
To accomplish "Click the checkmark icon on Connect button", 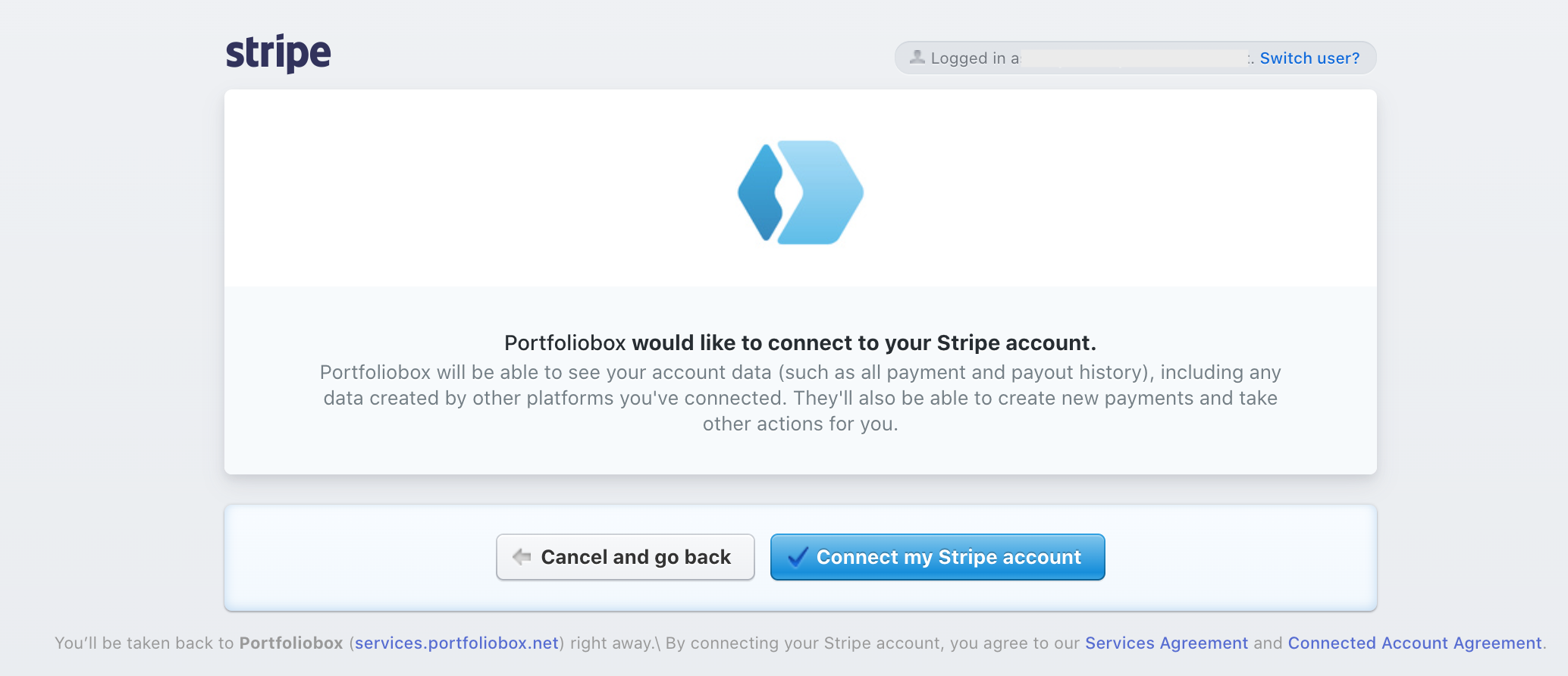I will (x=796, y=556).
